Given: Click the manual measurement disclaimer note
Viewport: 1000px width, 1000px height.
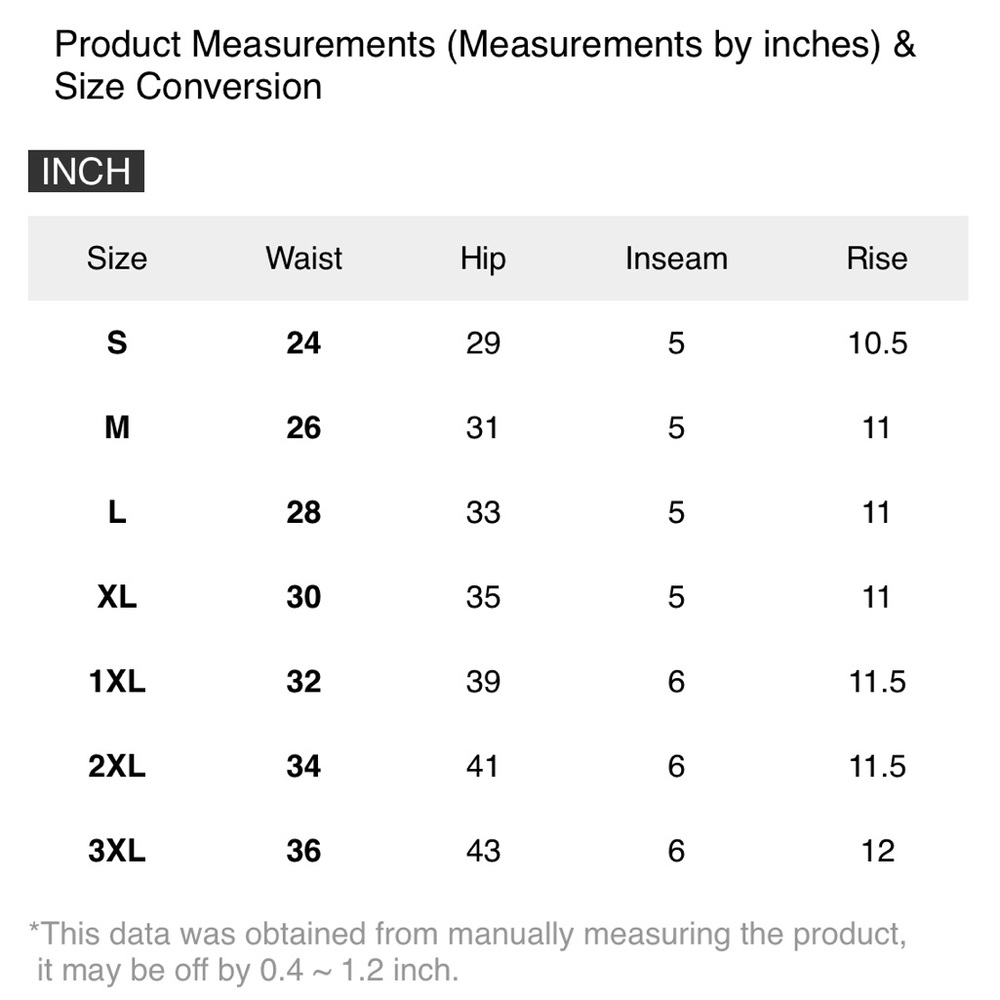Looking at the screenshot, I should [x=467, y=952].
